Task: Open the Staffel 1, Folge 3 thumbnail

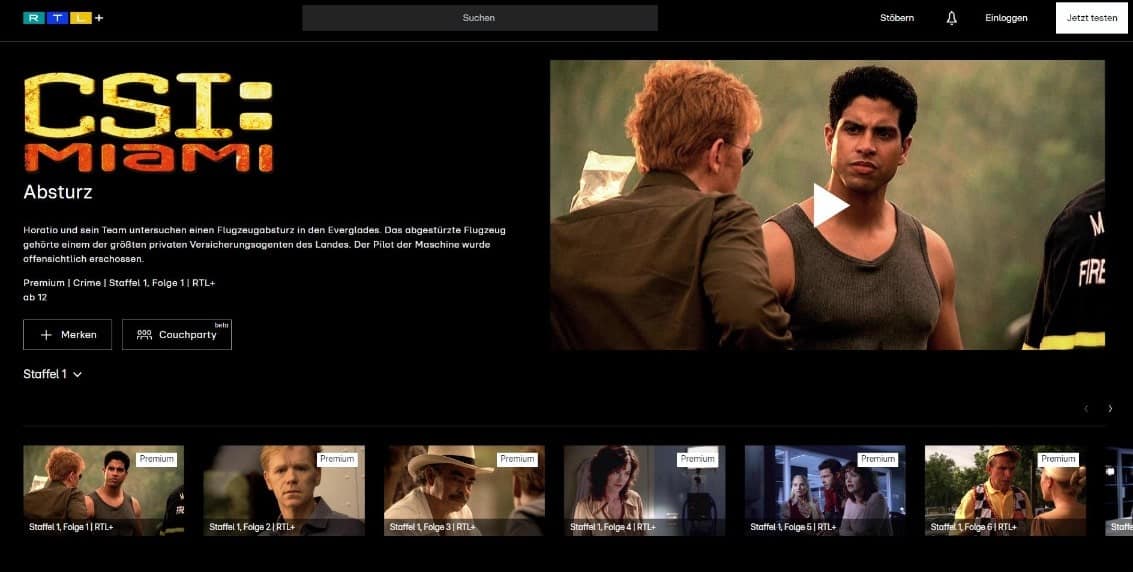Action: [464, 490]
